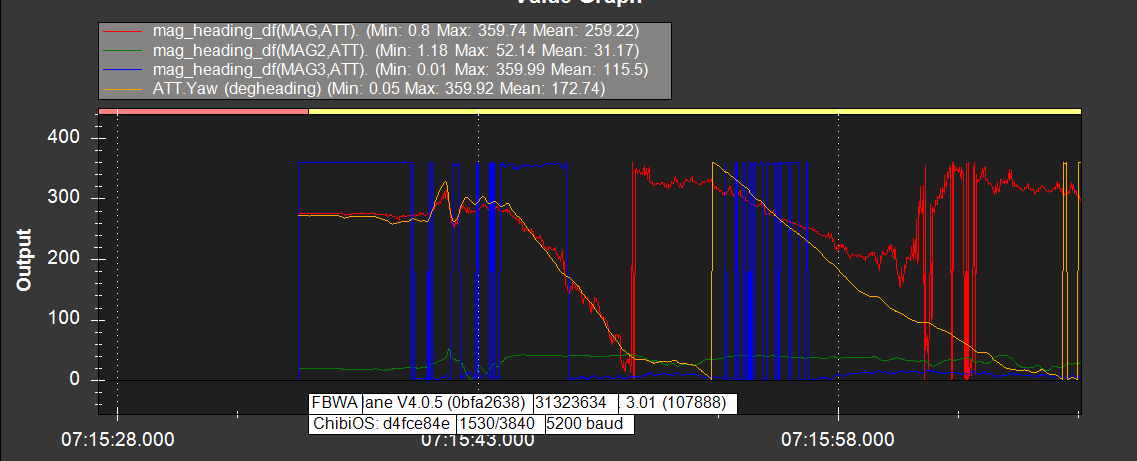Viewport: 1137px width, 461px height.
Task: Click the 07:15:58.000 time axis label
Action: (x=838, y=439)
